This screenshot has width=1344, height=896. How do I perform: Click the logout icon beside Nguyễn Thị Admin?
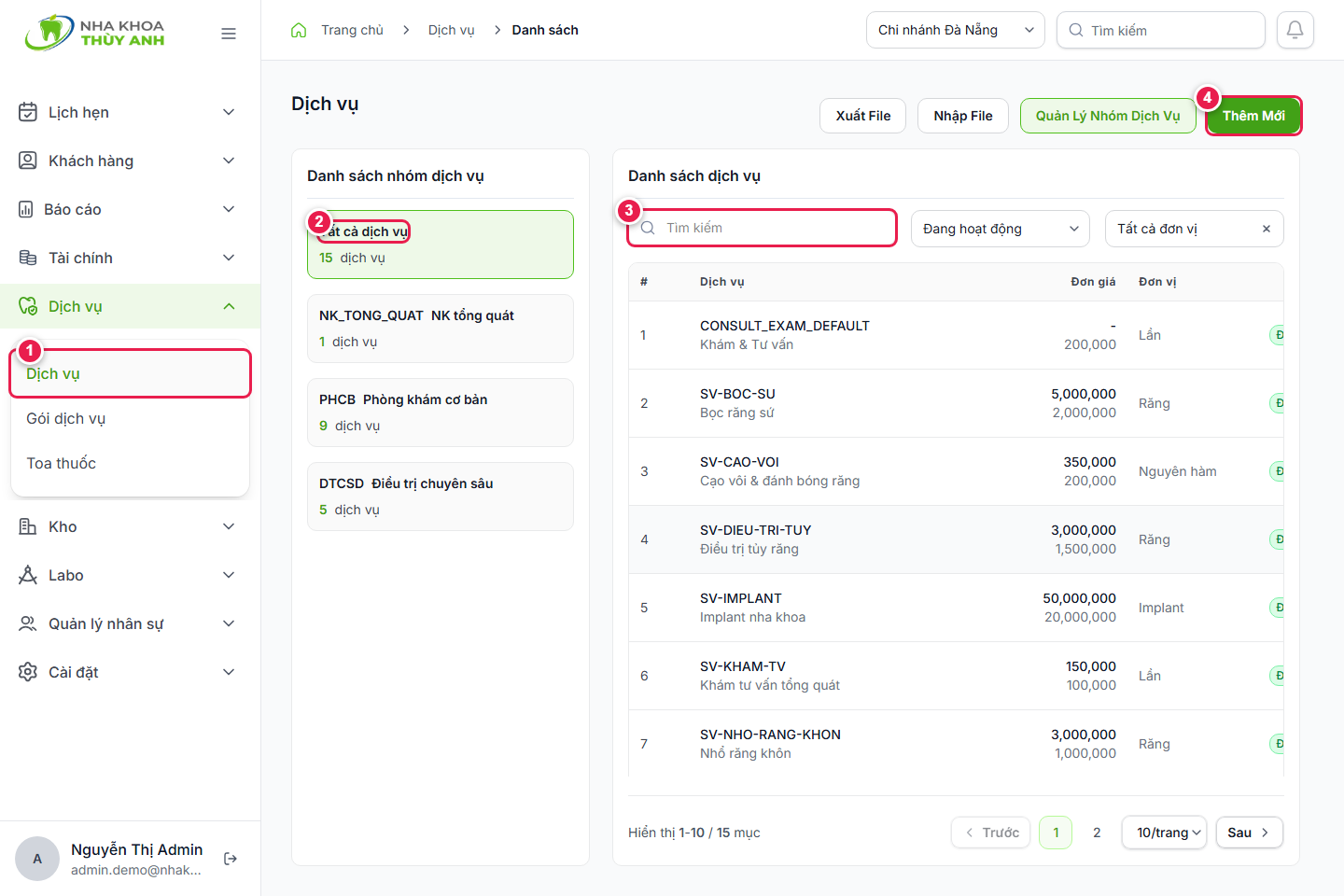(x=231, y=859)
